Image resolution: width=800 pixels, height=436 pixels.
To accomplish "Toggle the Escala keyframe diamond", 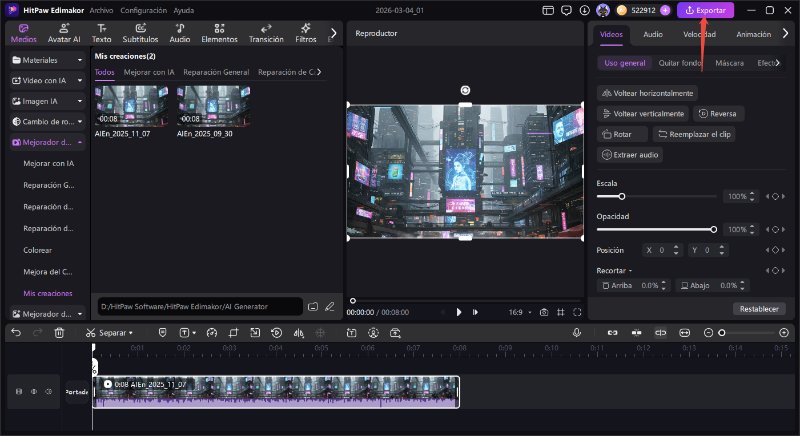I will [x=774, y=196].
